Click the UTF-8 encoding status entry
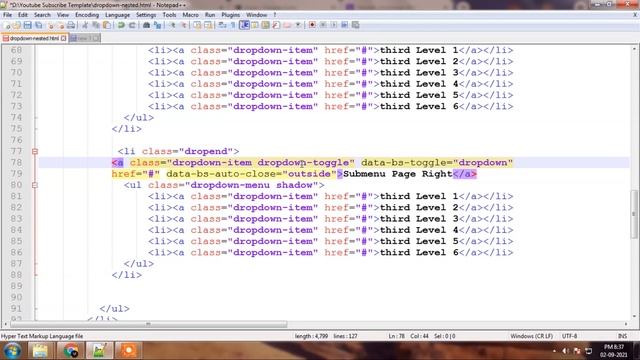 click(569, 336)
